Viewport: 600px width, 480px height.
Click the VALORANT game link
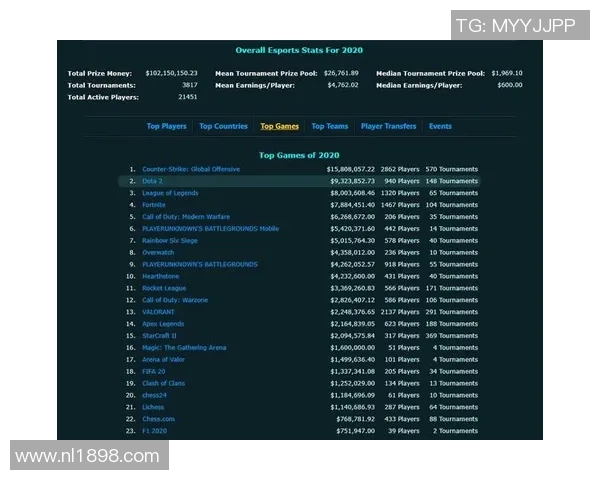point(158,312)
